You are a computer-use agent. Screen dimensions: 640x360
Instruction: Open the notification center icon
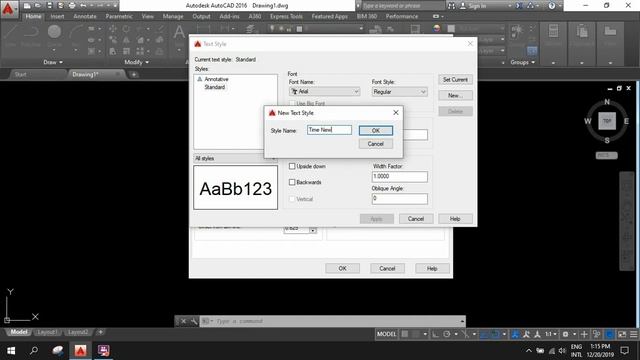tap(624, 351)
